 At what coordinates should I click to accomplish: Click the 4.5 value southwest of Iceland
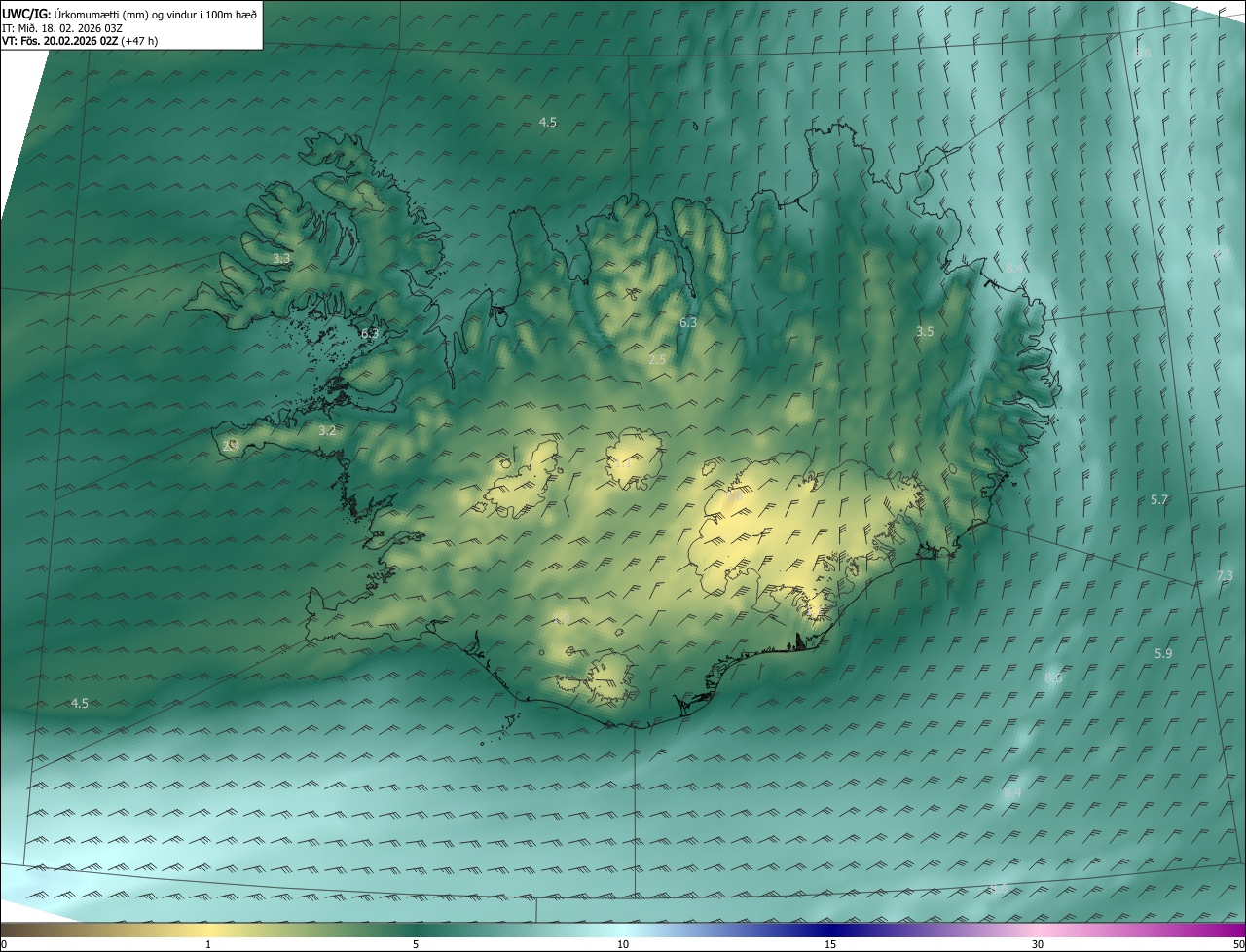pos(80,704)
